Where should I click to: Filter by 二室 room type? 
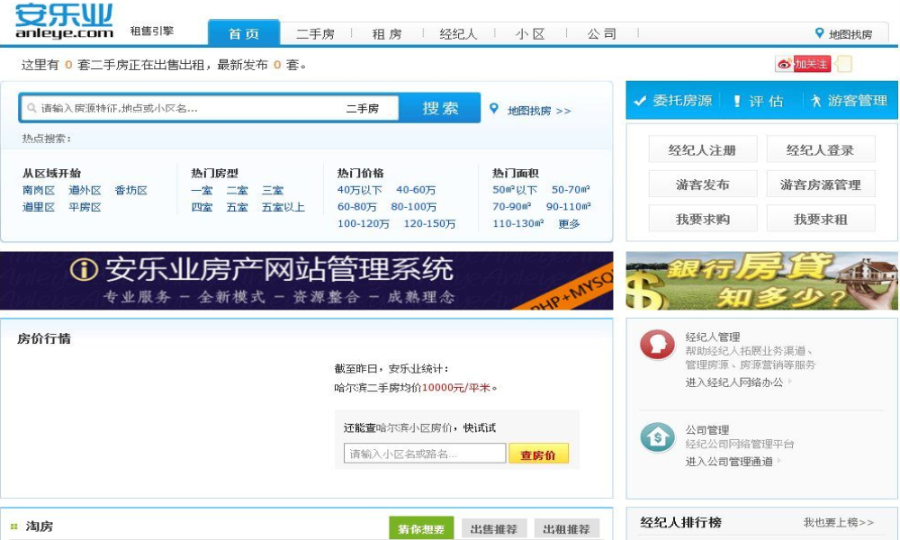click(237, 190)
